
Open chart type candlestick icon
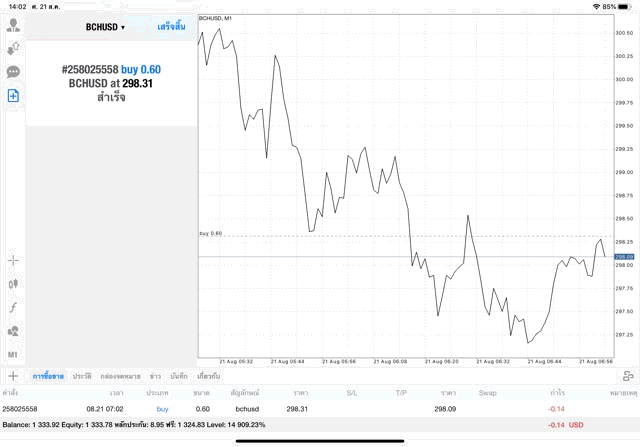coord(13,284)
